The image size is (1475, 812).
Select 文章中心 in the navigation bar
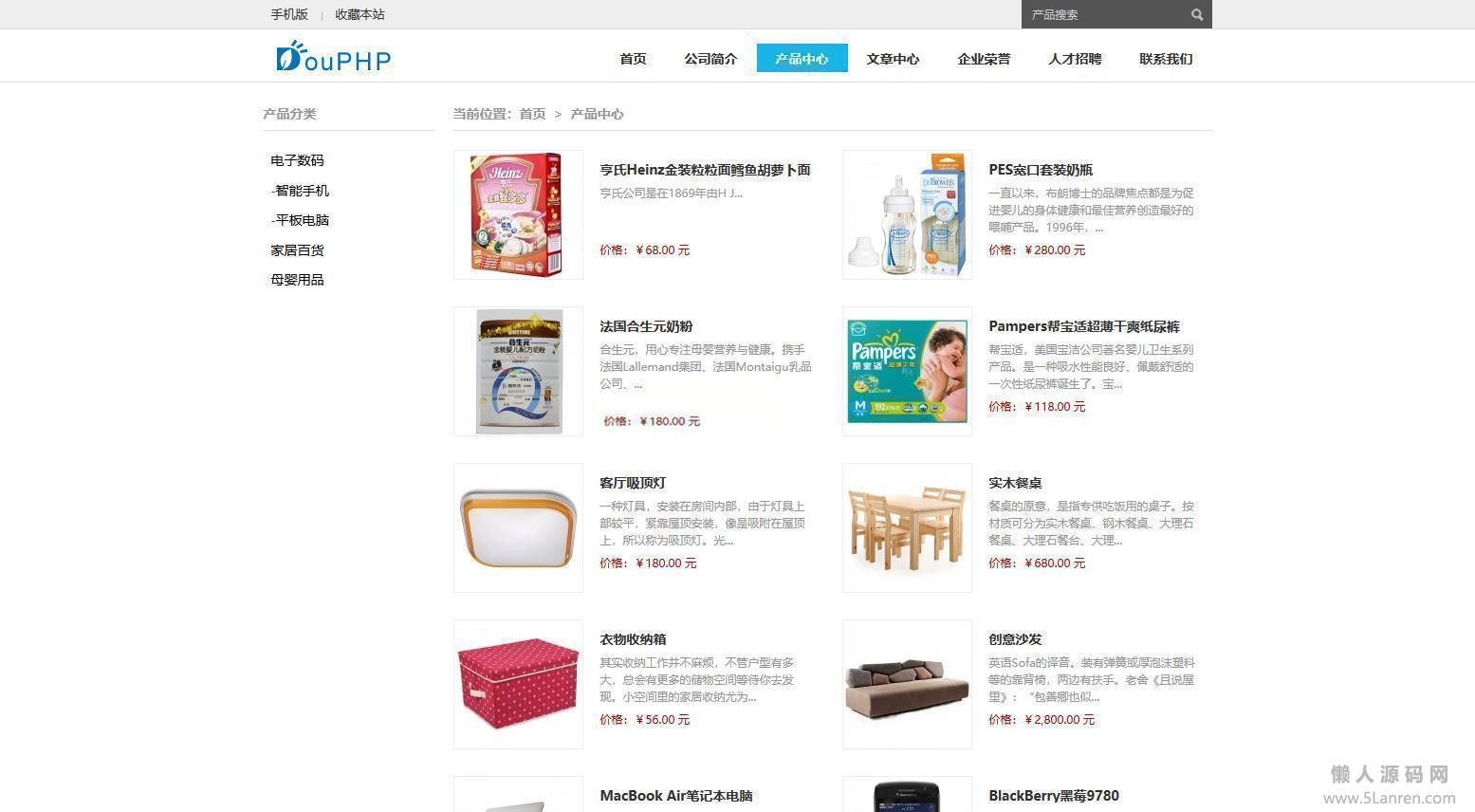[893, 59]
